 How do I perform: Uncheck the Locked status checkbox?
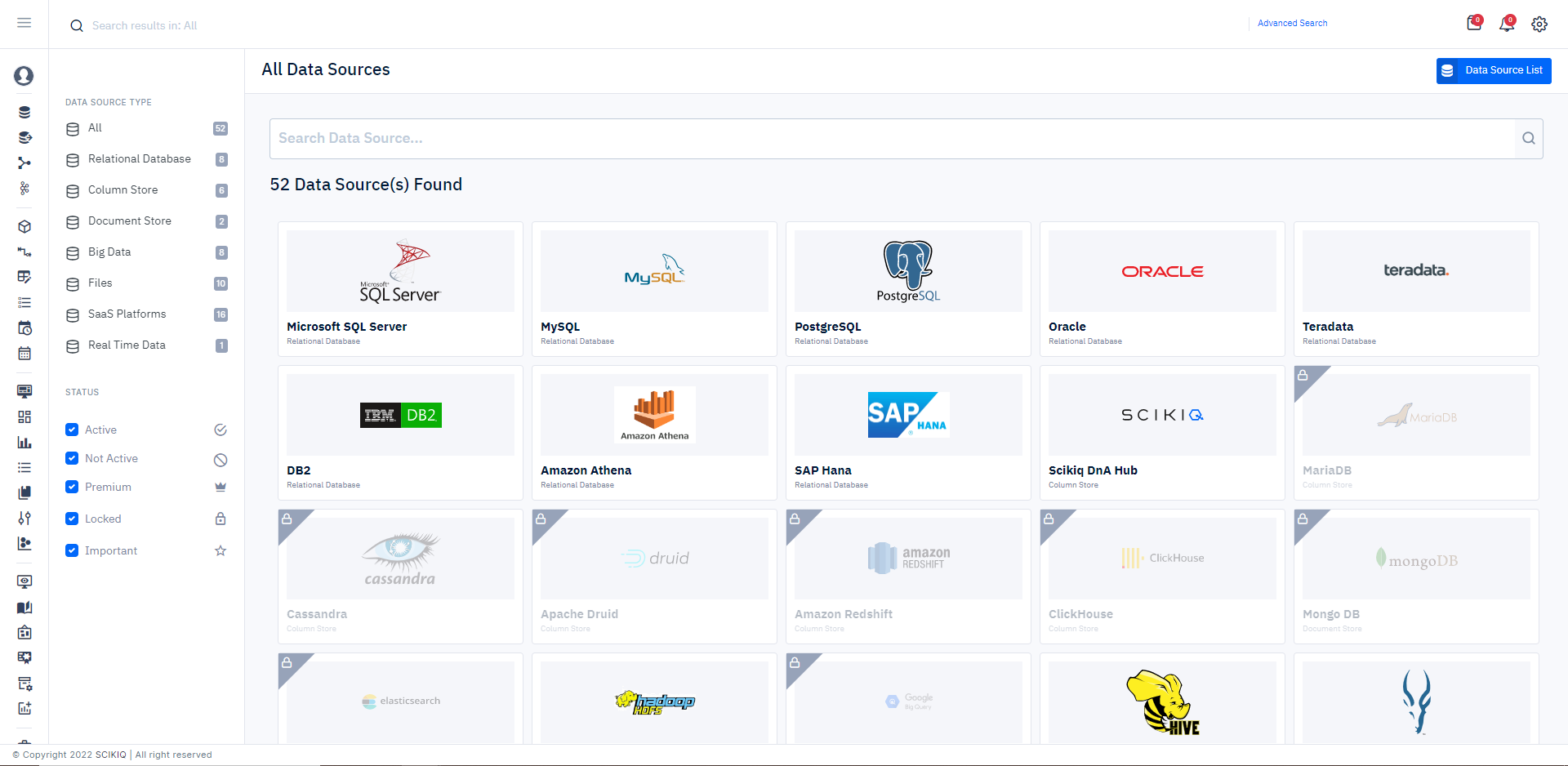72,519
